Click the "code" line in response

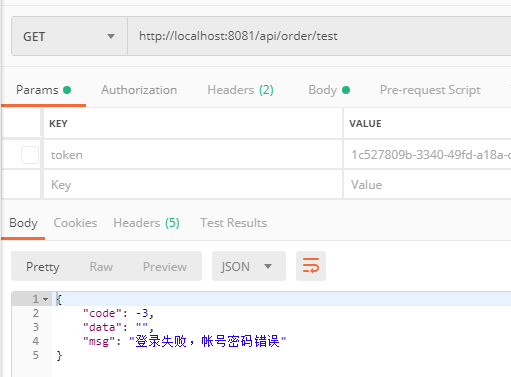pyautogui.click(x=118, y=313)
